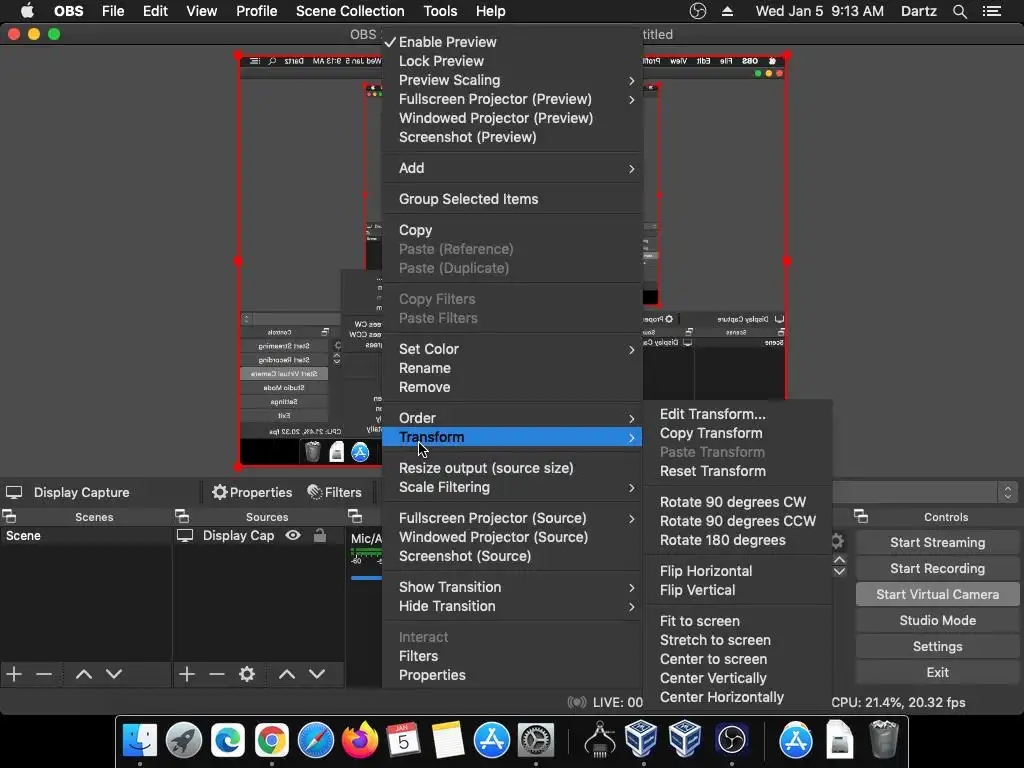This screenshot has height=768, width=1024.
Task: Open source properties gear in Sources panel
Action: 247,674
